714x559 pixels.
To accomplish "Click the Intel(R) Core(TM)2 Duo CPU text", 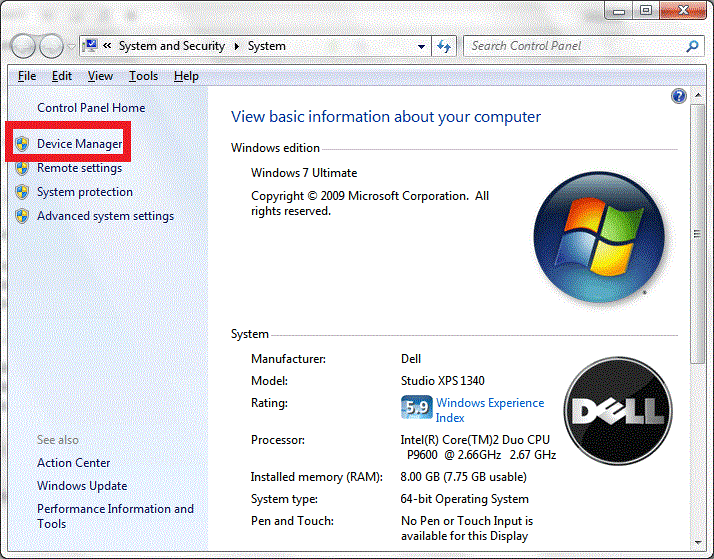I will pos(475,440).
